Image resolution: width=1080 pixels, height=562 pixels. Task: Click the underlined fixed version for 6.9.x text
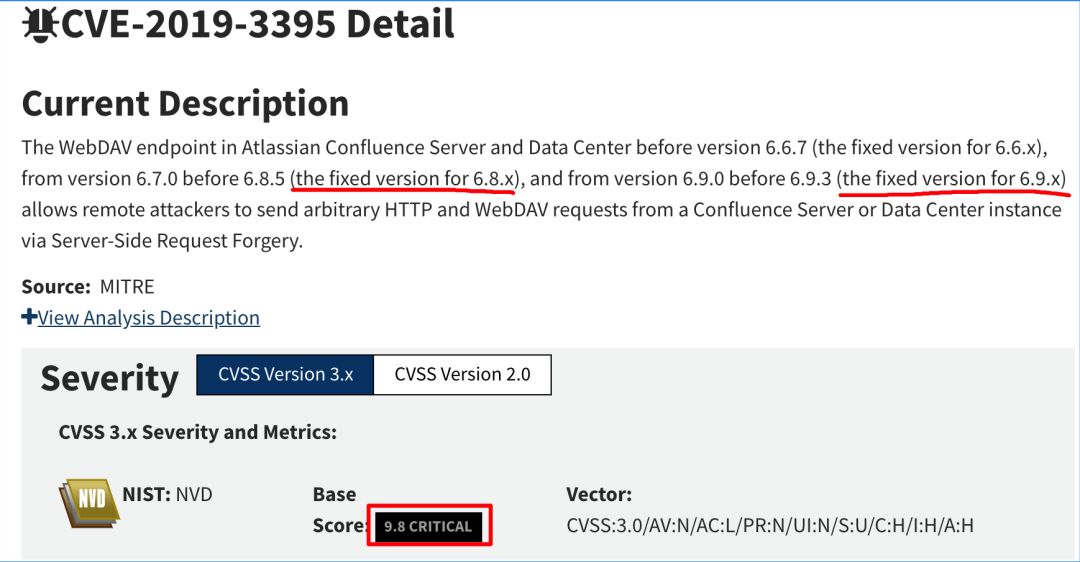[x=952, y=180]
